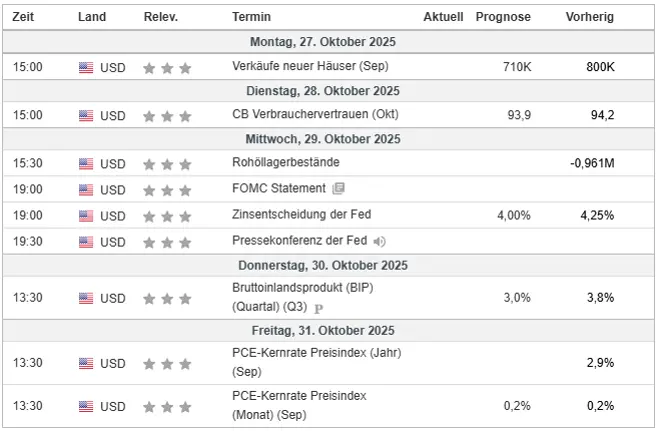The height and width of the screenshot is (431, 657).
Task: Click the Vorherig column header
Action: [590, 17]
